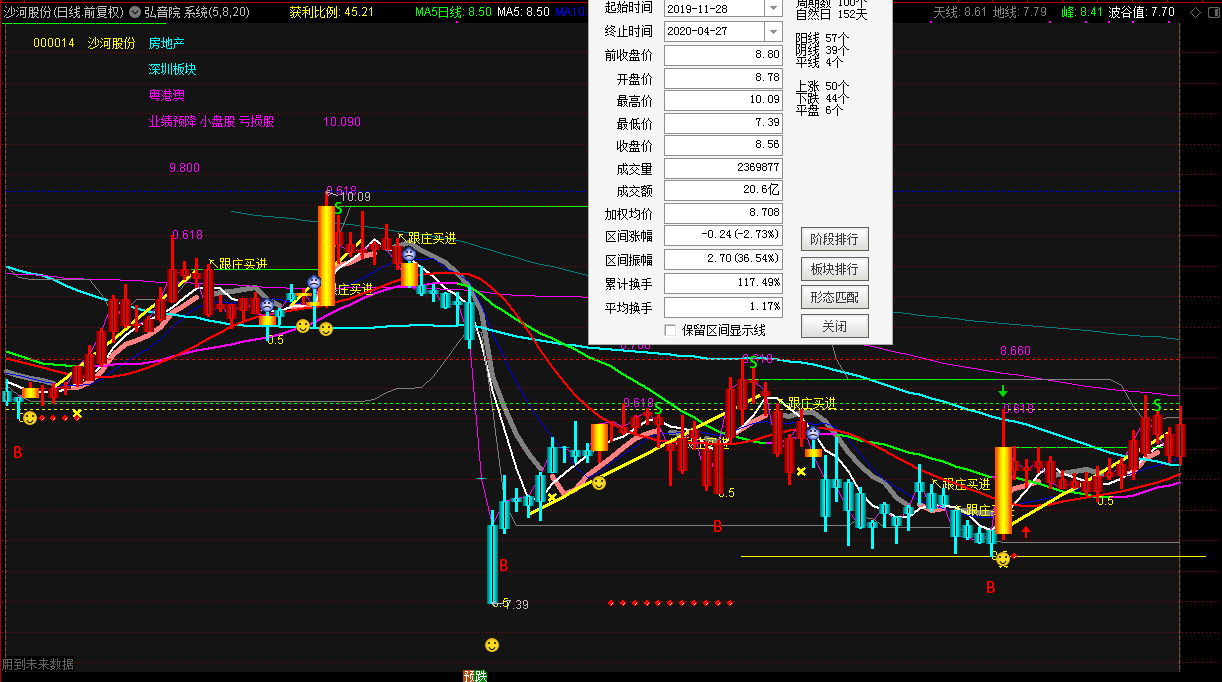Click the red B marker next to the 7.39 low candle
This screenshot has height=682, width=1222.
503,565
